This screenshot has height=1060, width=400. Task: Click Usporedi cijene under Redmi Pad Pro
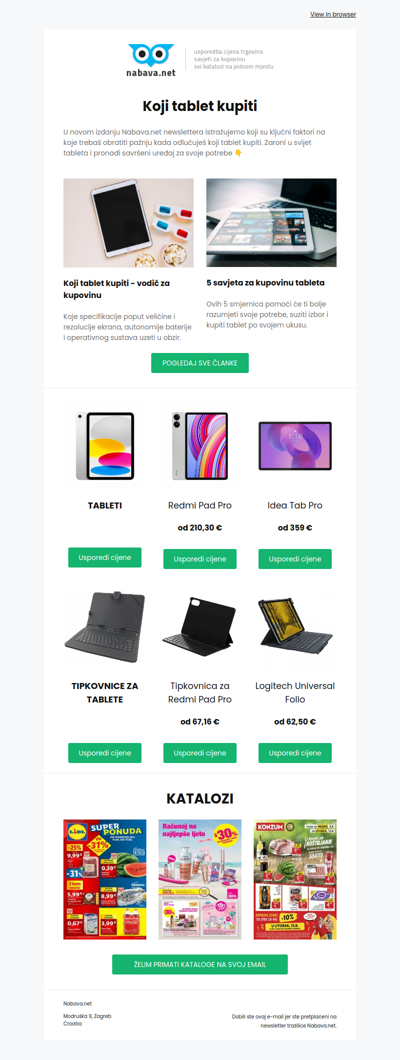point(200,559)
